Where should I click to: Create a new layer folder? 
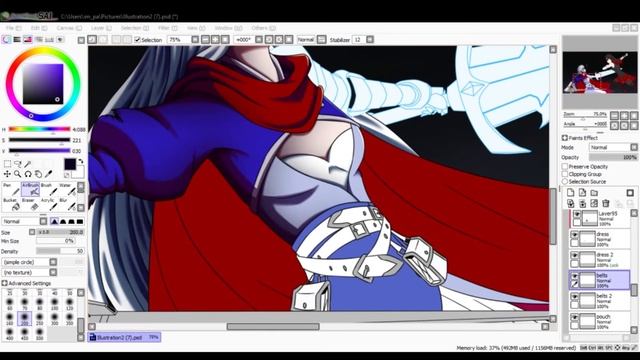pyautogui.click(x=594, y=193)
